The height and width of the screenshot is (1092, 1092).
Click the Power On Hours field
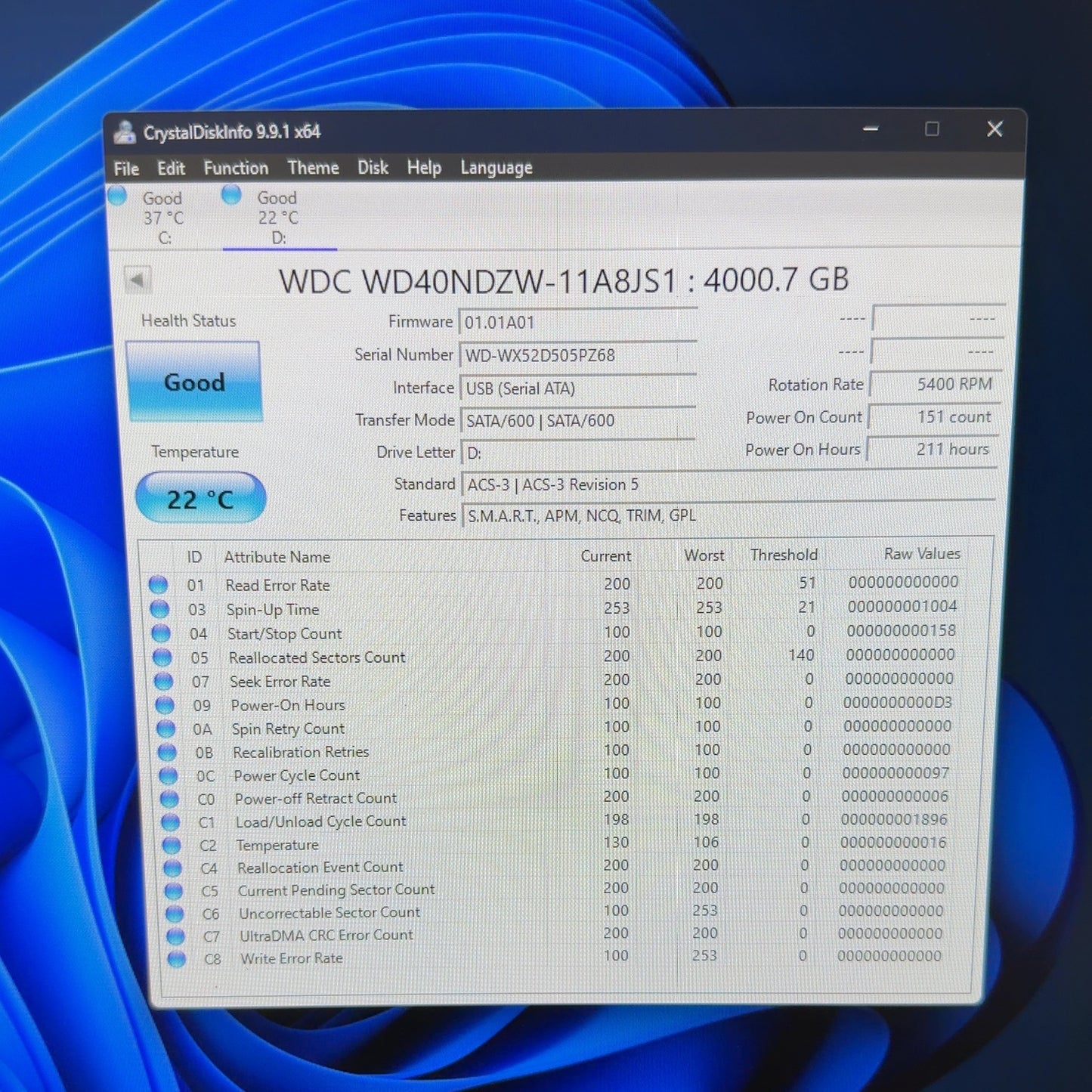click(933, 449)
